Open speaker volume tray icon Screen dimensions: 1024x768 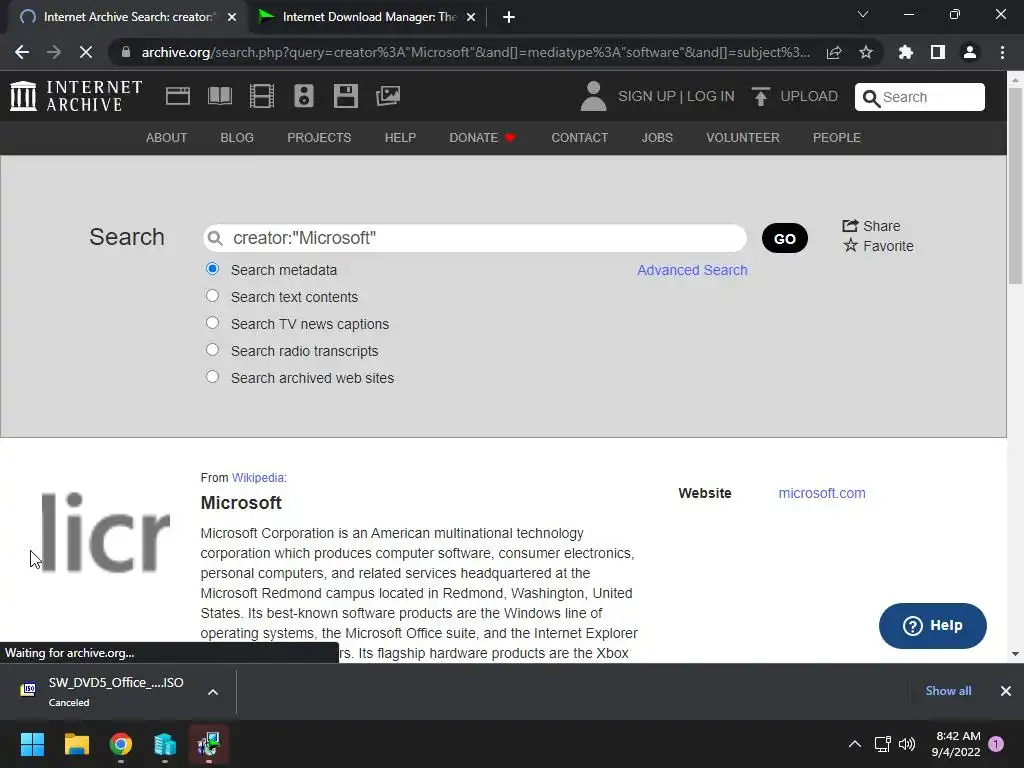[907, 744]
